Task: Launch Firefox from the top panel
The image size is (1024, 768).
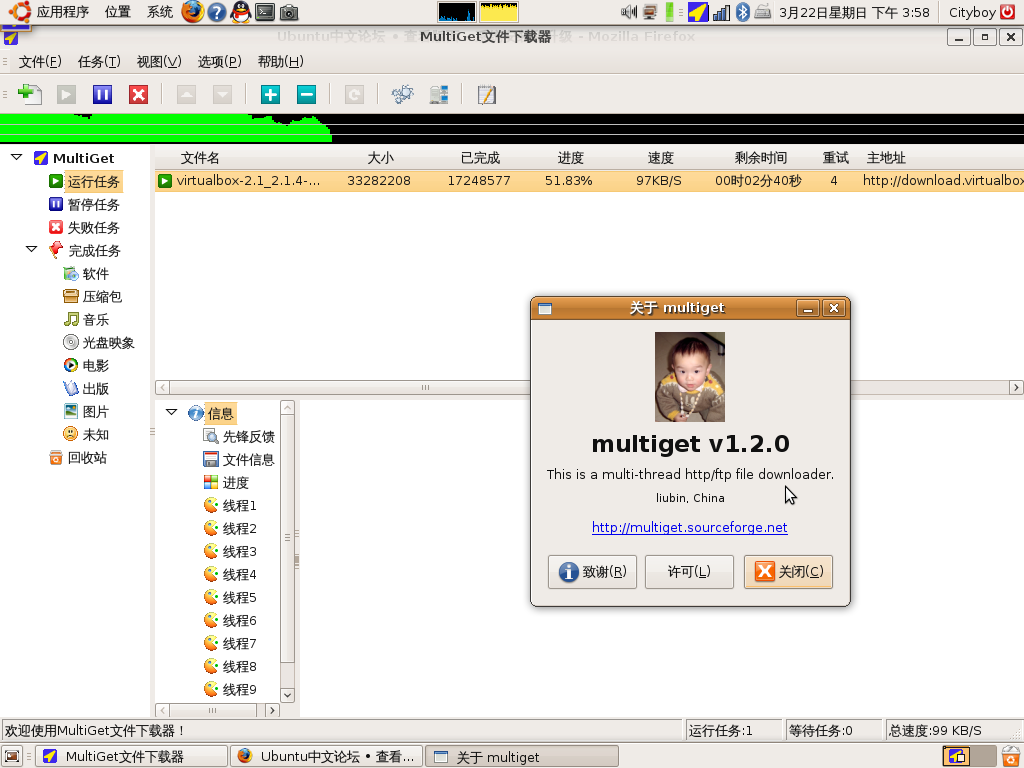Action: point(192,12)
